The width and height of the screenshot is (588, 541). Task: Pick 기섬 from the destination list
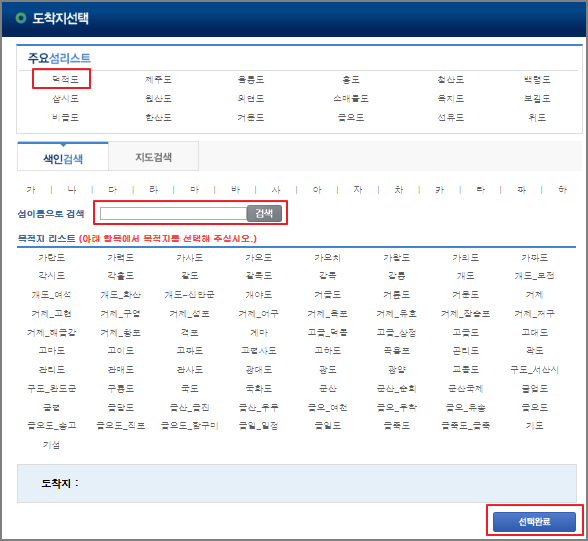point(52,445)
